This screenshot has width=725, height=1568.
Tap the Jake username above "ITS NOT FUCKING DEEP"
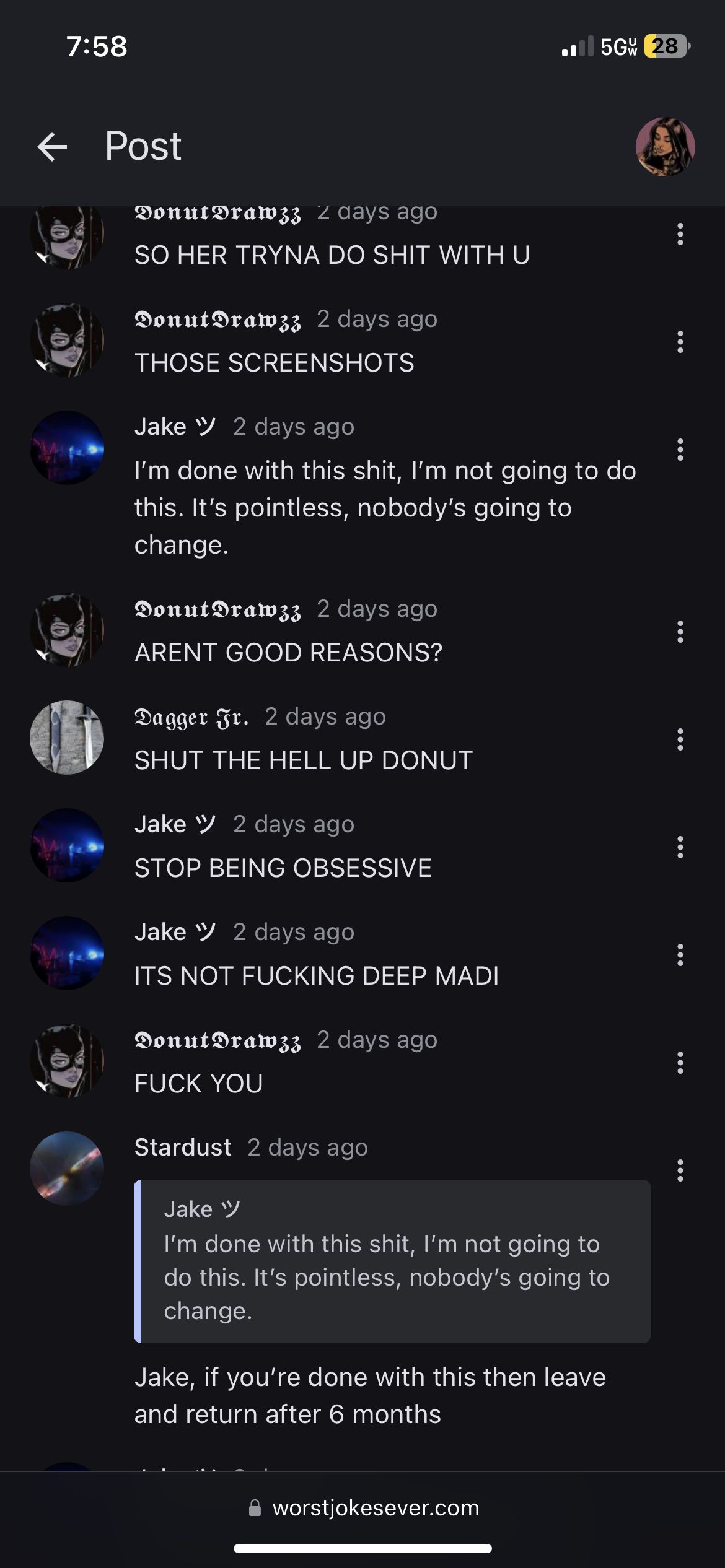175,932
